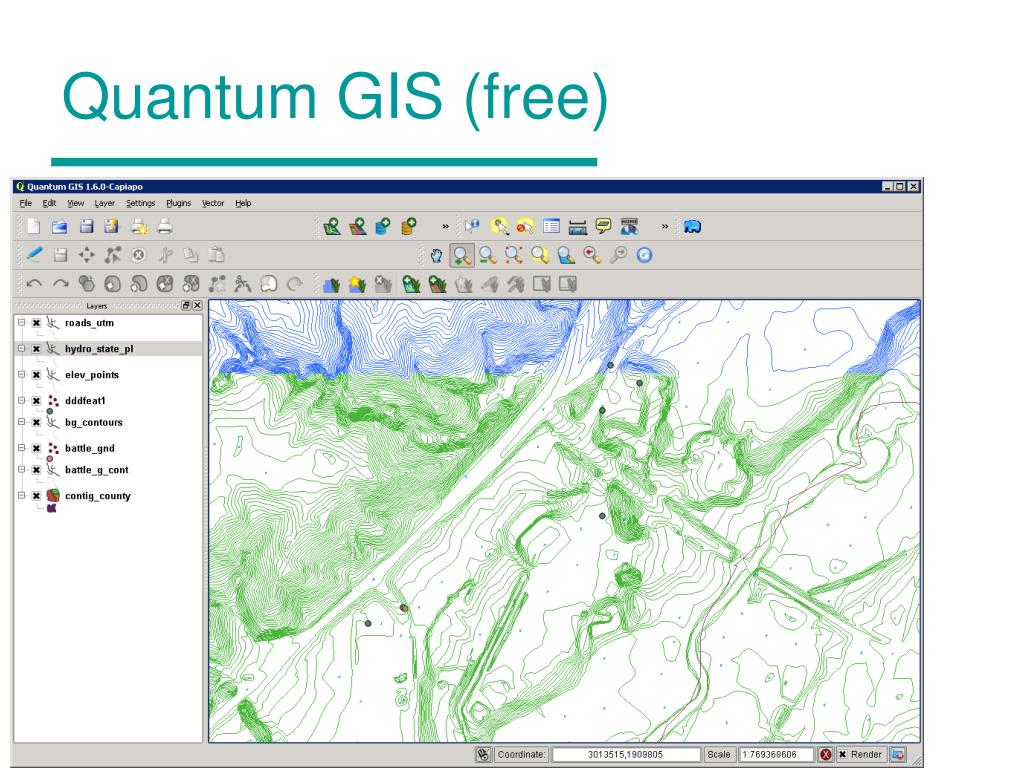Select the Identify Features tool

coord(472,227)
